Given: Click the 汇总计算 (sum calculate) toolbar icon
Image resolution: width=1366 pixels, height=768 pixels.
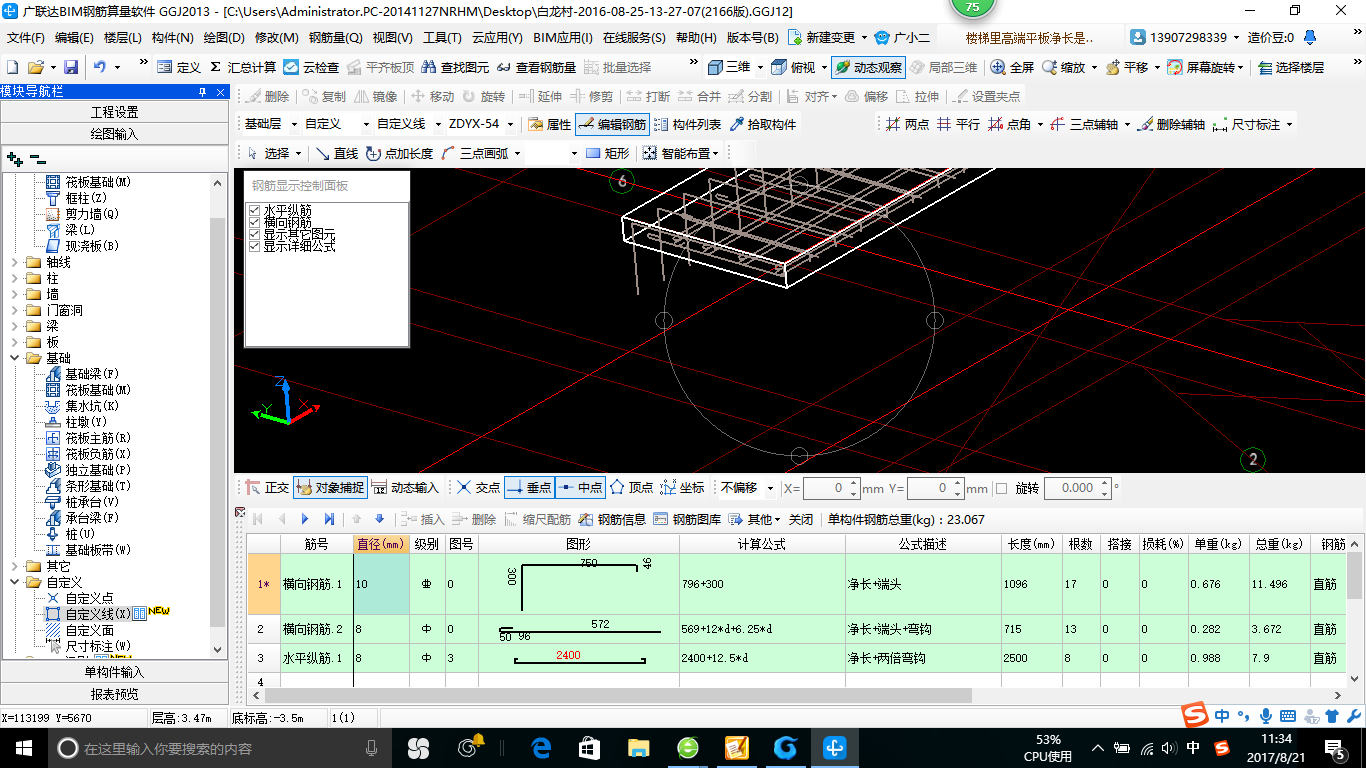Looking at the screenshot, I should 243,67.
